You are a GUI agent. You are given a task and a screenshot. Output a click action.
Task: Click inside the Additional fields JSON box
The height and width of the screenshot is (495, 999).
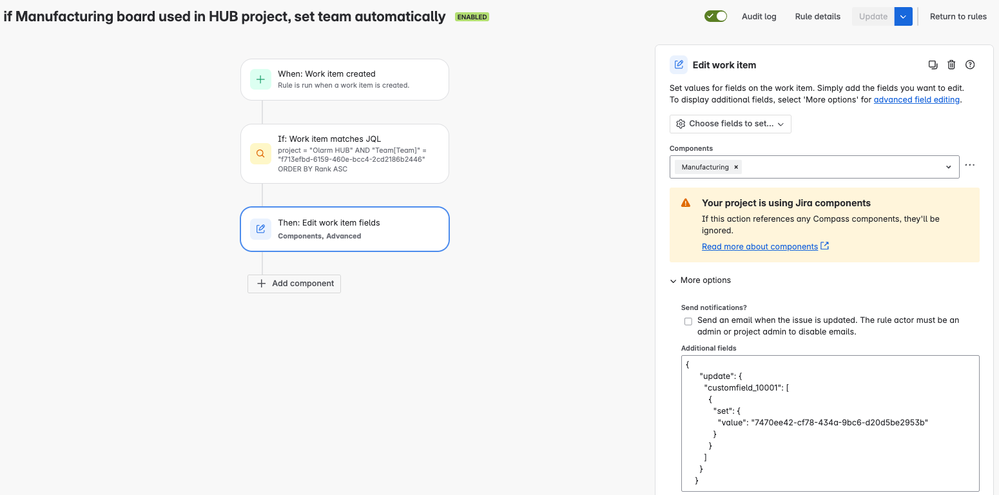830,424
